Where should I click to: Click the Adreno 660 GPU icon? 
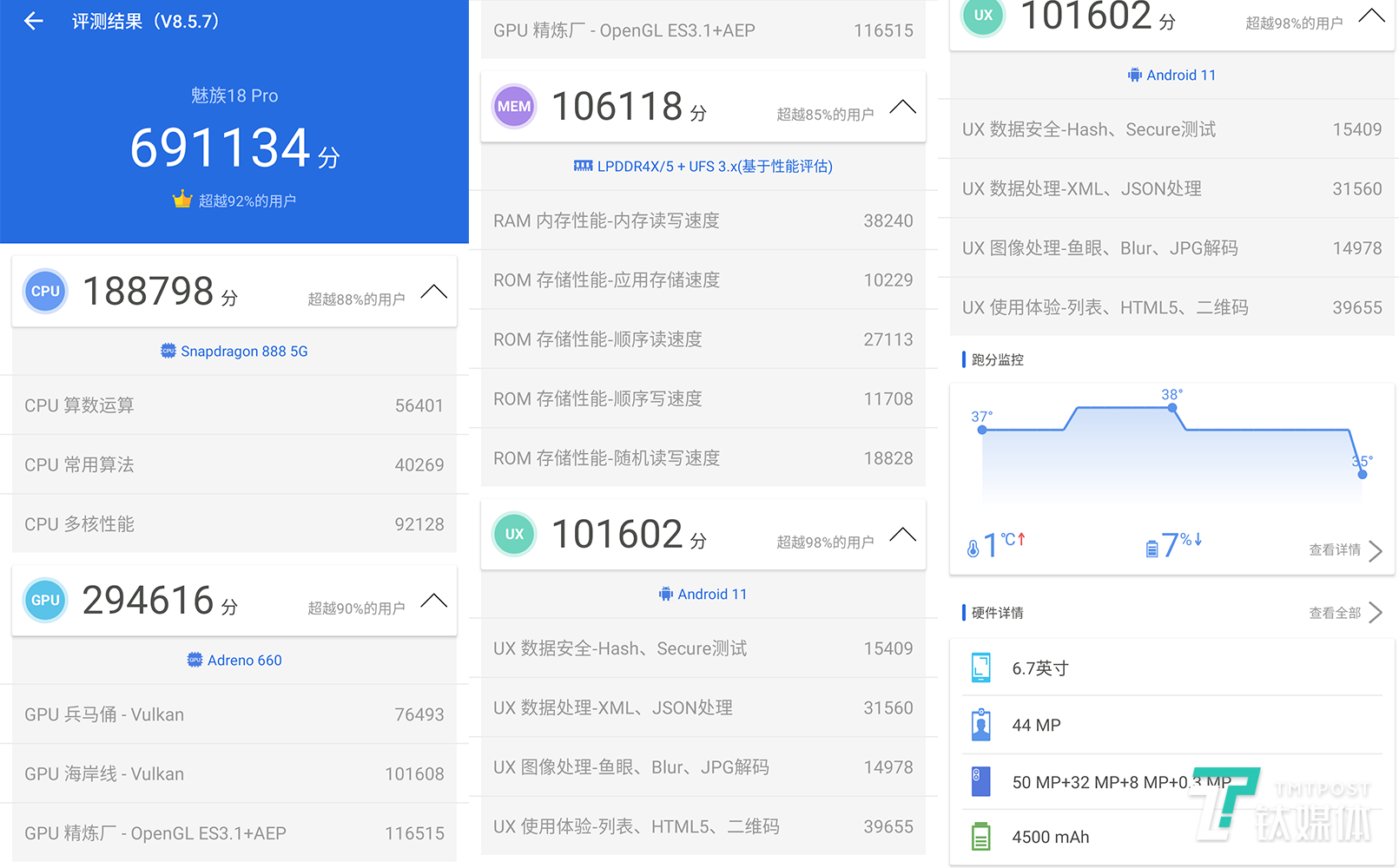tap(193, 660)
